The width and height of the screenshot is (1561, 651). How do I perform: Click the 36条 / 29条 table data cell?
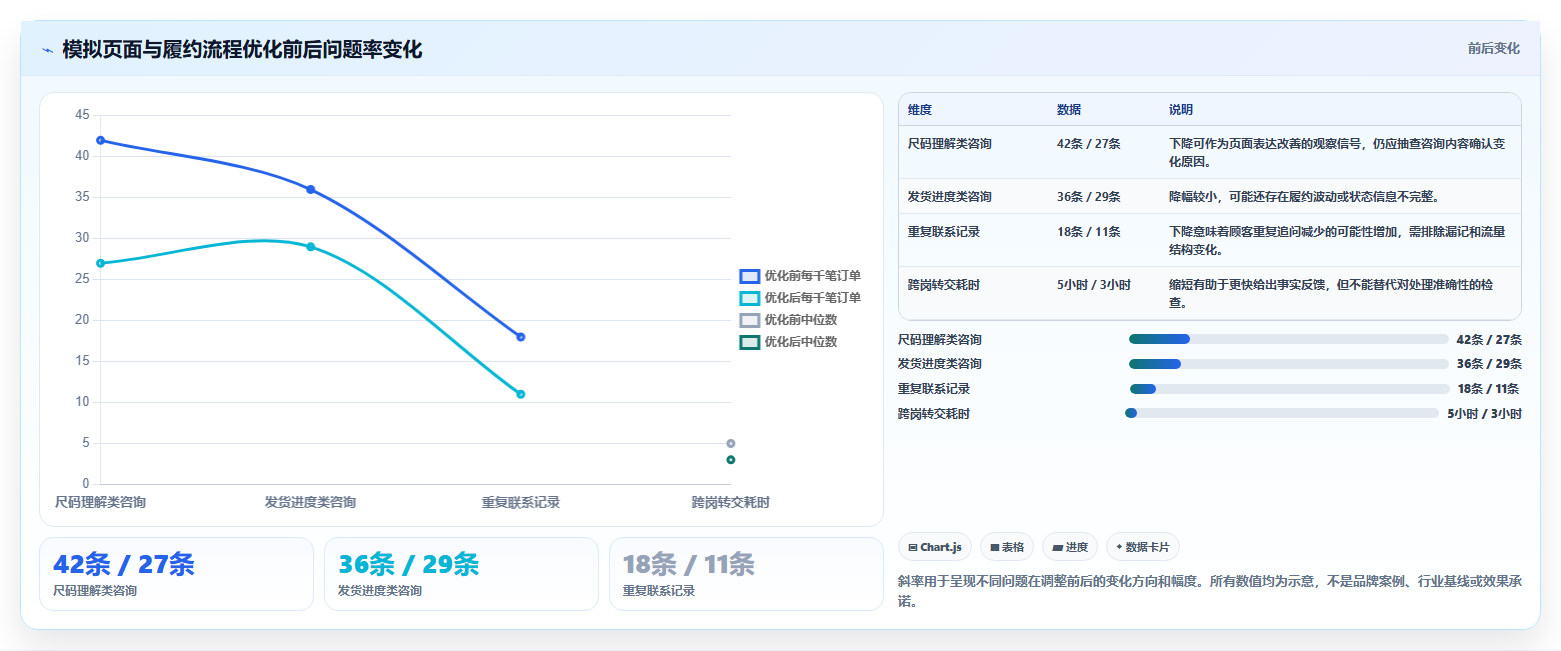tap(1089, 197)
